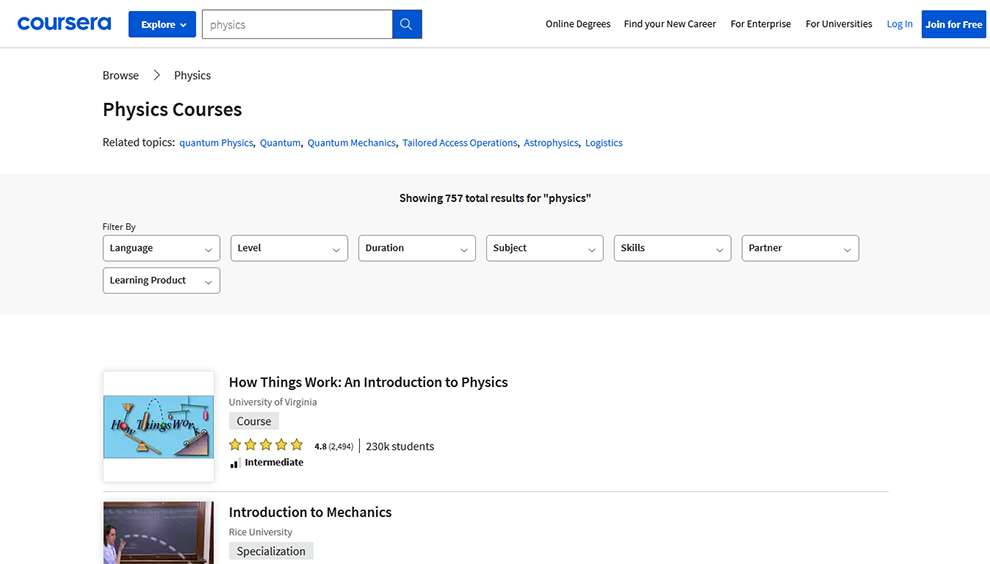Select For Universities in header
The height and width of the screenshot is (564, 990).
tap(838, 24)
